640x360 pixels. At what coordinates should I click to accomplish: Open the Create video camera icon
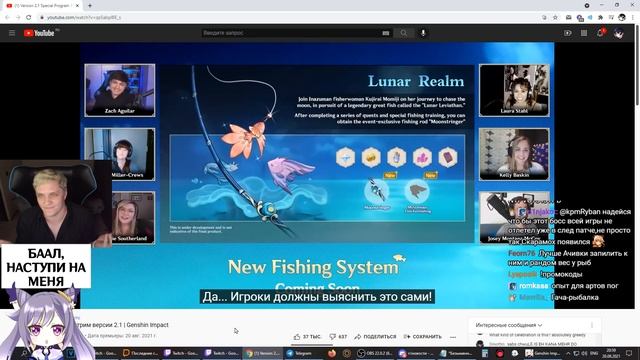tap(567, 33)
